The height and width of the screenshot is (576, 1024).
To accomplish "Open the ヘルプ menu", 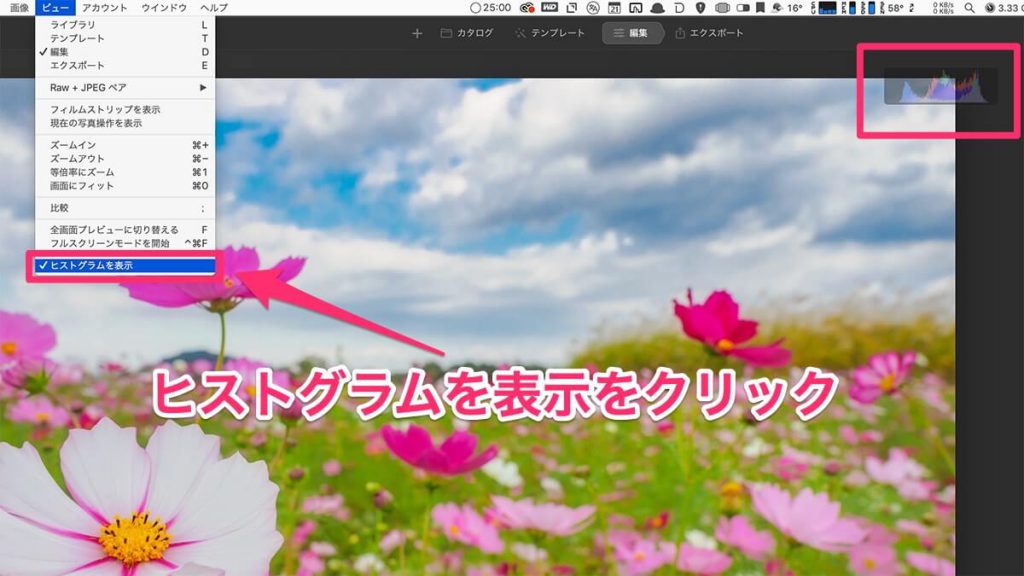I will point(214,8).
